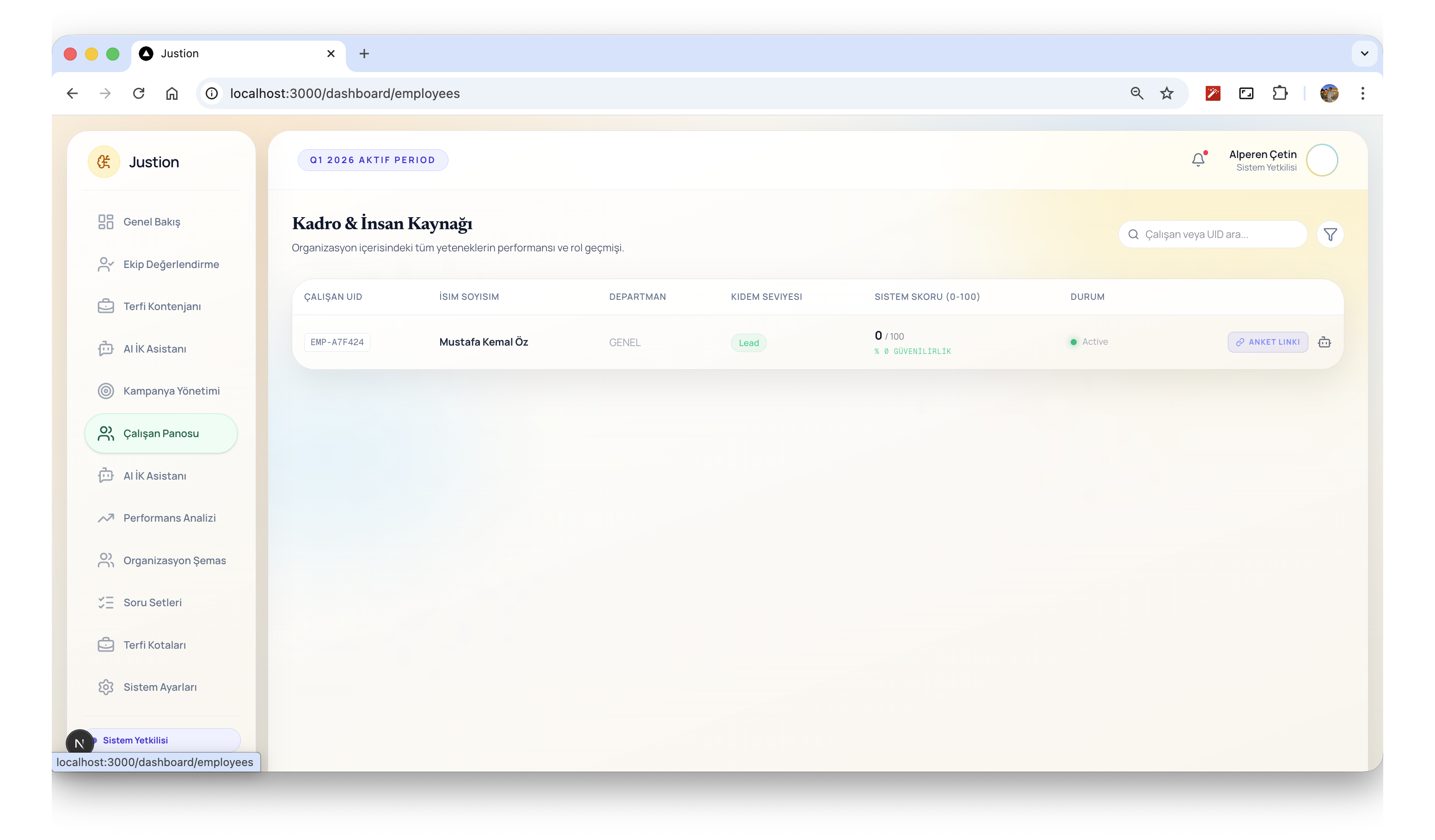Click the % 0 GÜVENİLİRLİK label
The height and width of the screenshot is (840, 1435).
(x=913, y=352)
